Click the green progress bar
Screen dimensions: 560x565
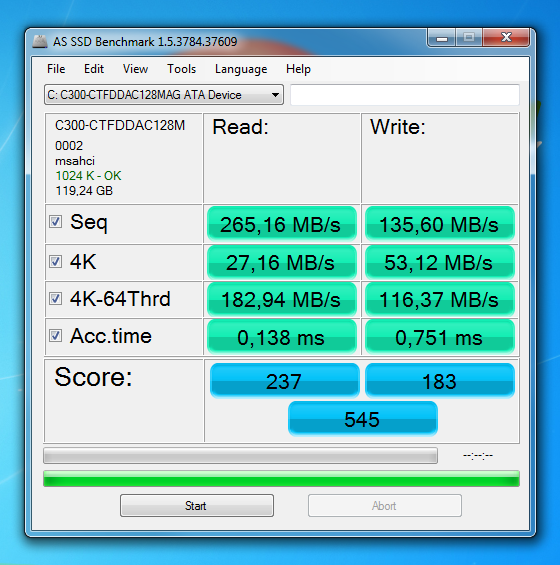click(x=281, y=479)
